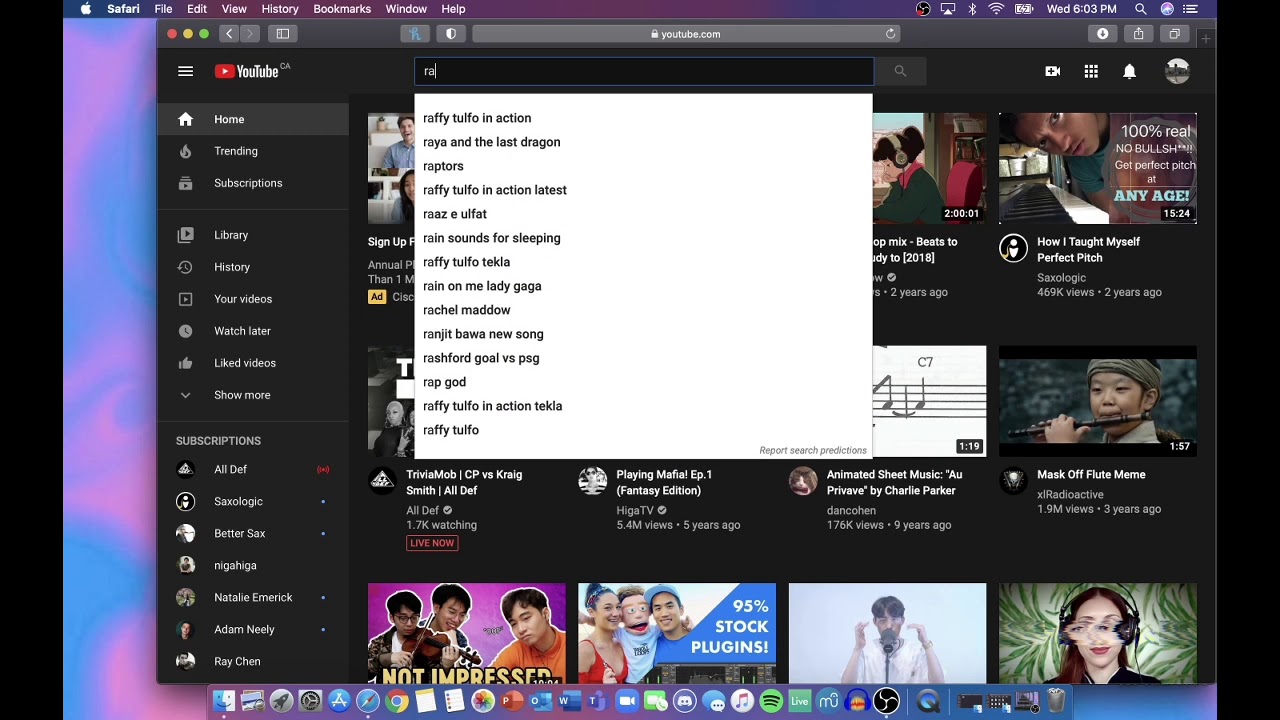Choose suggestion 'rain on me lady gaga'

pos(643,286)
